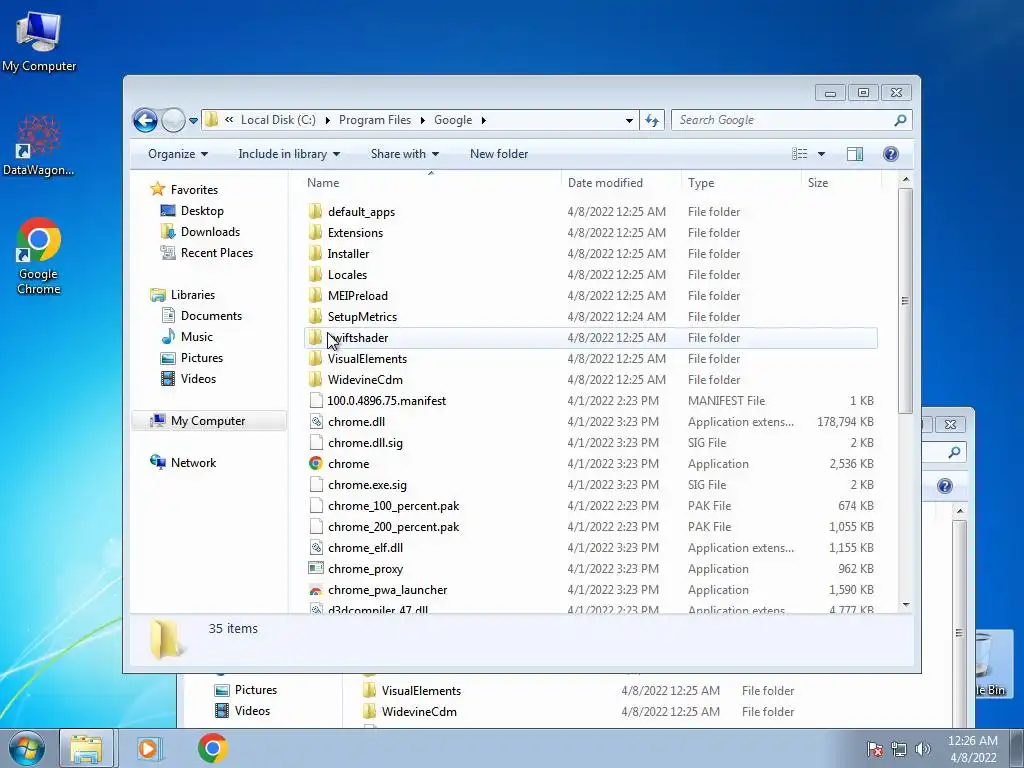Select the chrome_pwa_launcher application icon
Image resolution: width=1024 pixels, height=768 pixels.
coord(315,590)
